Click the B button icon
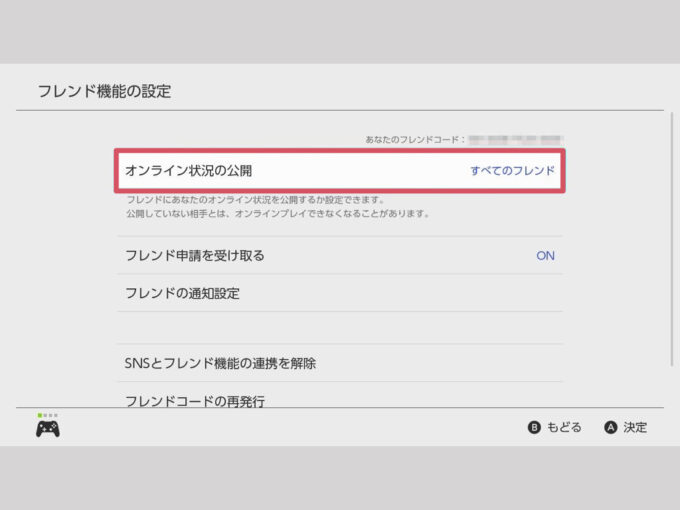 (534, 428)
